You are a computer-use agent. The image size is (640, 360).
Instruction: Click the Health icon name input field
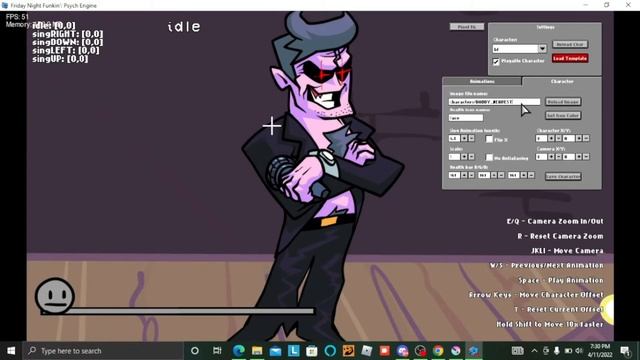(466, 118)
